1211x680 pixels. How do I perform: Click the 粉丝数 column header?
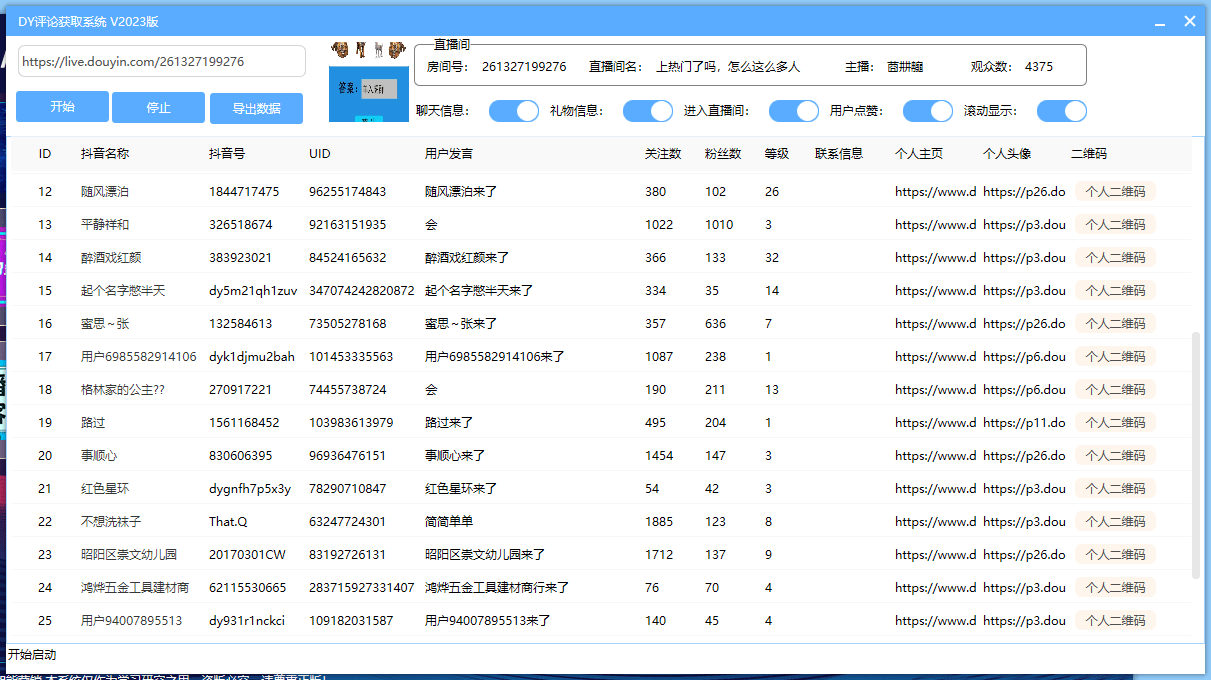point(723,154)
